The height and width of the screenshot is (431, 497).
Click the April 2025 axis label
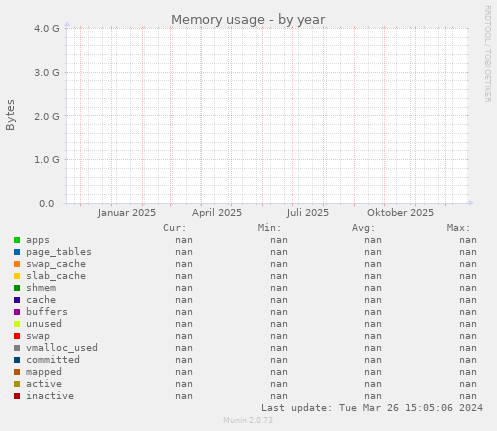(217, 213)
